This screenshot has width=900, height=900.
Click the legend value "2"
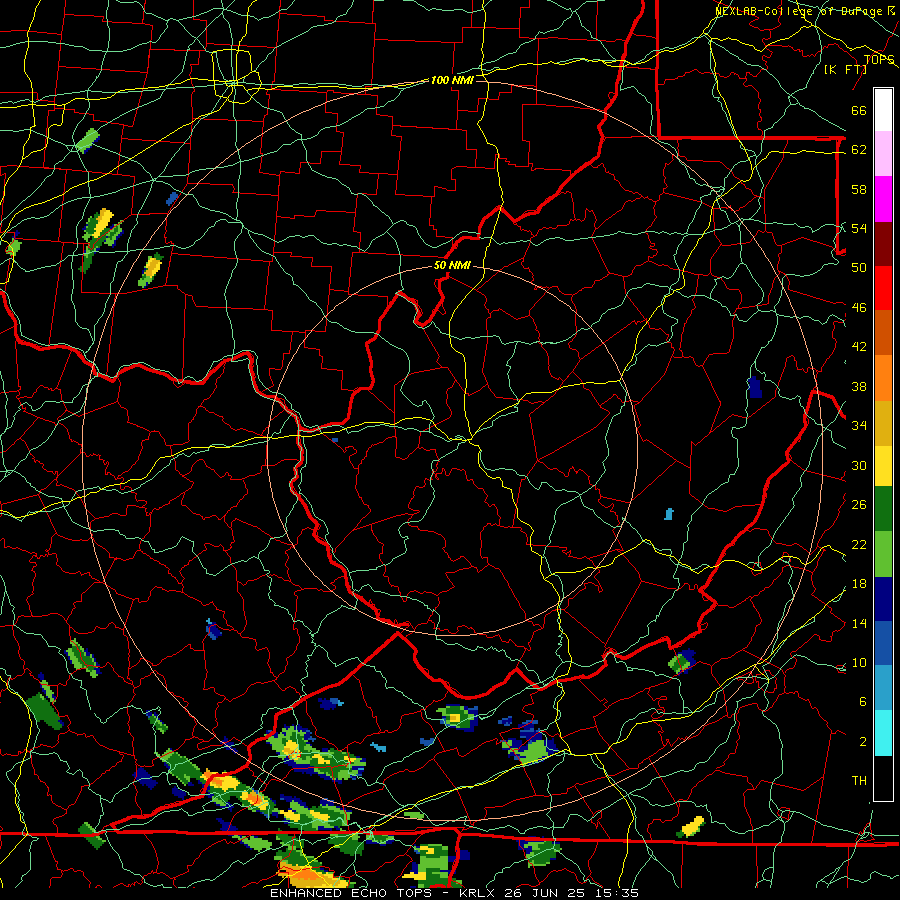[x=863, y=742]
